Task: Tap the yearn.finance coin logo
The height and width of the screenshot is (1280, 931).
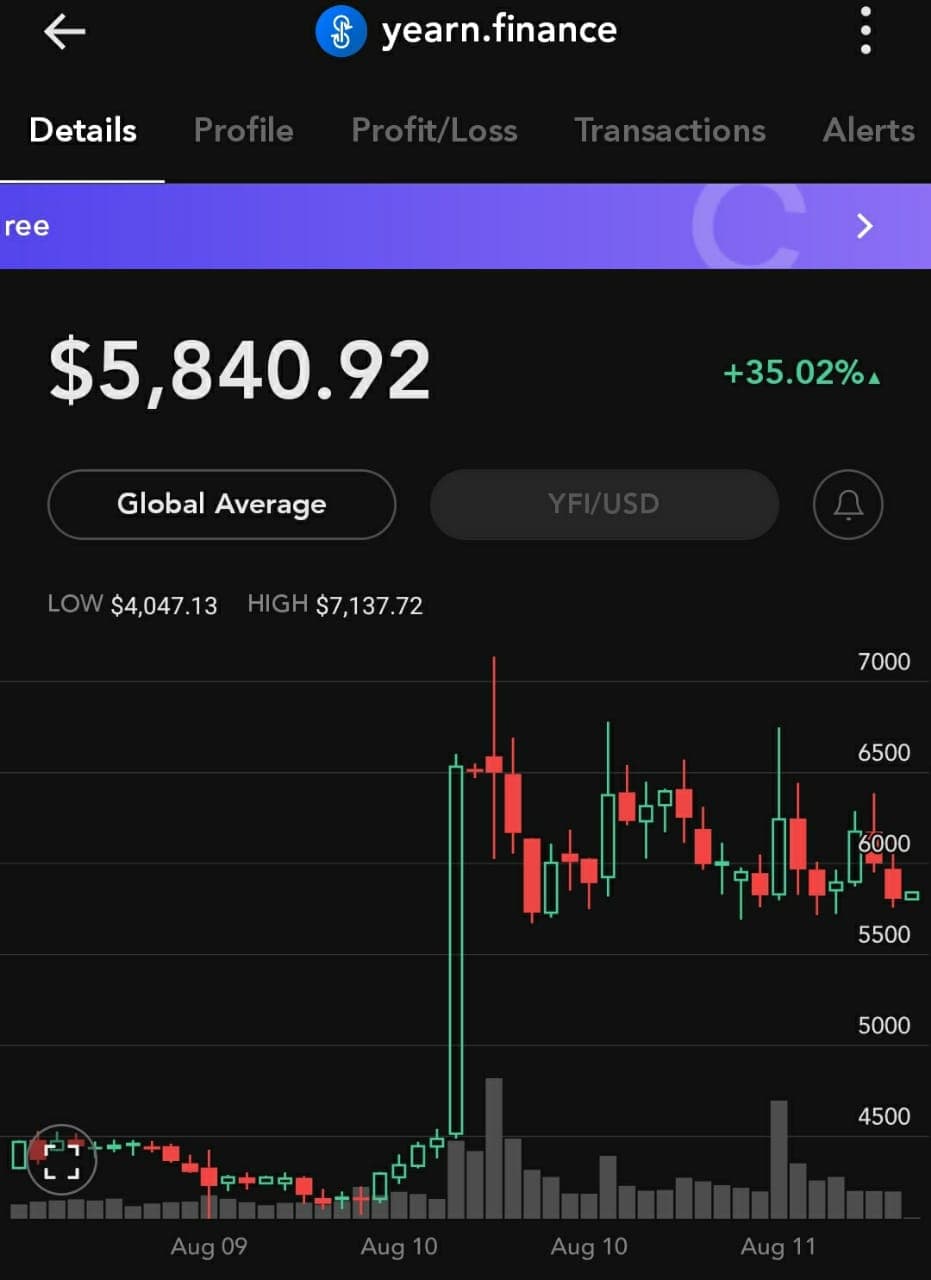Action: [341, 32]
